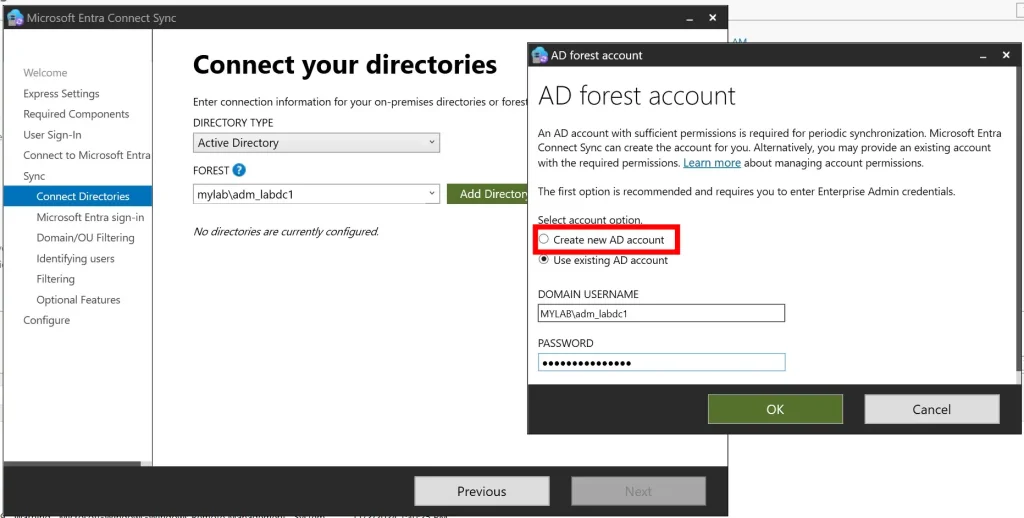This screenshot has height=518, width=1024.
Task: Click the 'Connect your directories' heading
Action: 345,65
